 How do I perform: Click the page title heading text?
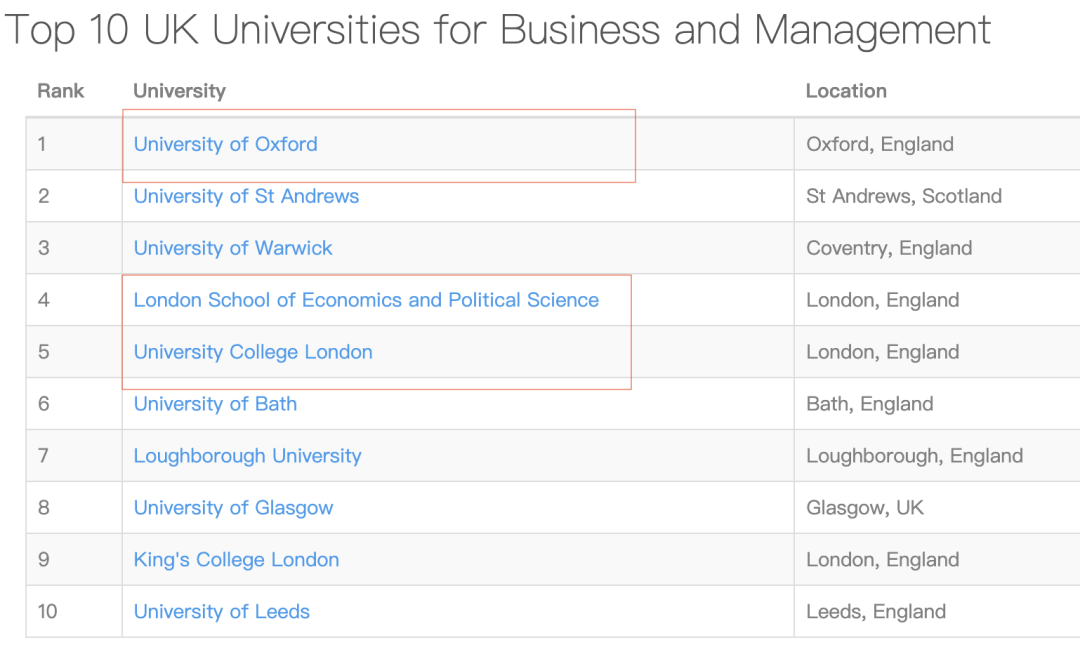point(497,30)
